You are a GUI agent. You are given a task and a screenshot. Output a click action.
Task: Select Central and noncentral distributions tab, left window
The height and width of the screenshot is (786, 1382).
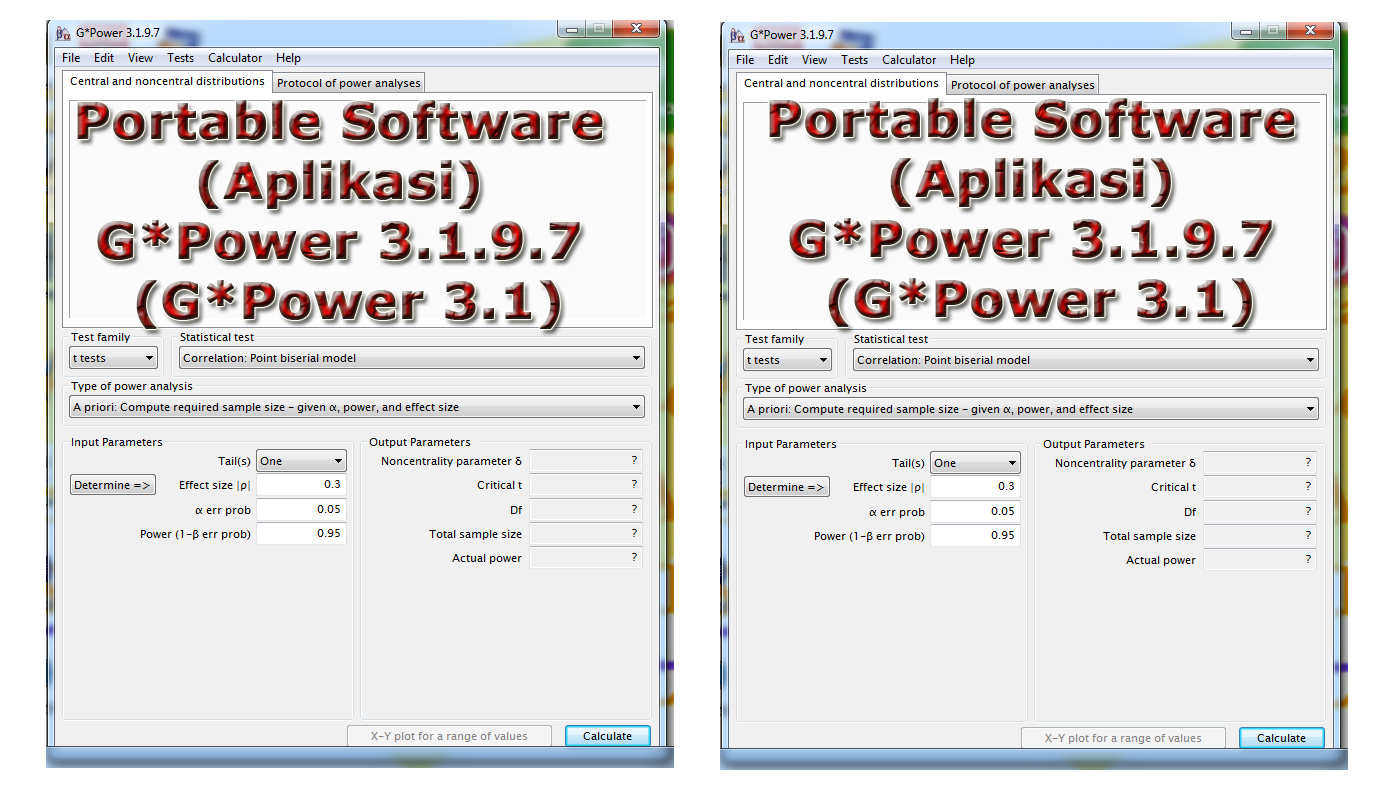pyautogui.click(x=167, y=81)
